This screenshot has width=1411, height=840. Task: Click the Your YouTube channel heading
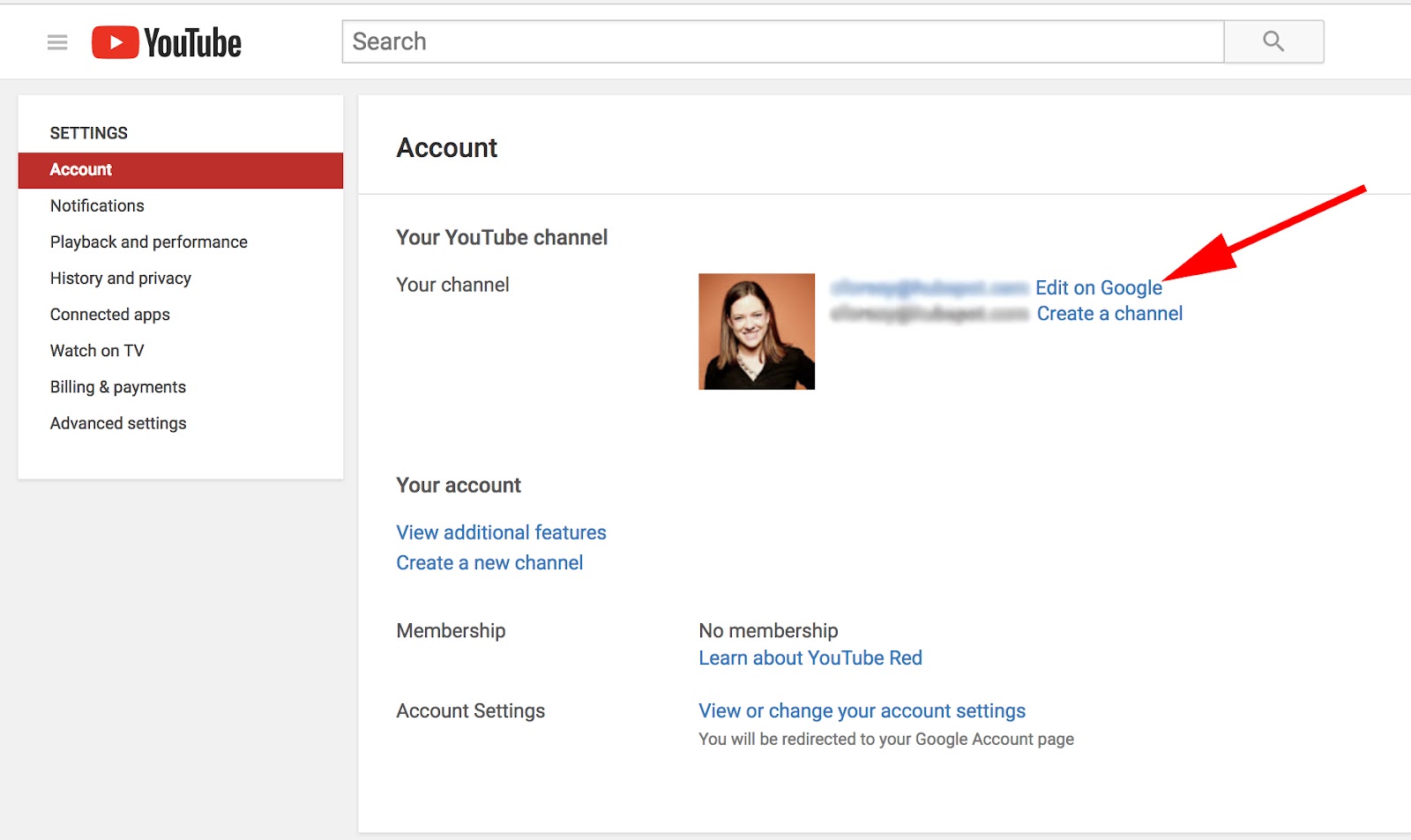click(502, 237)
